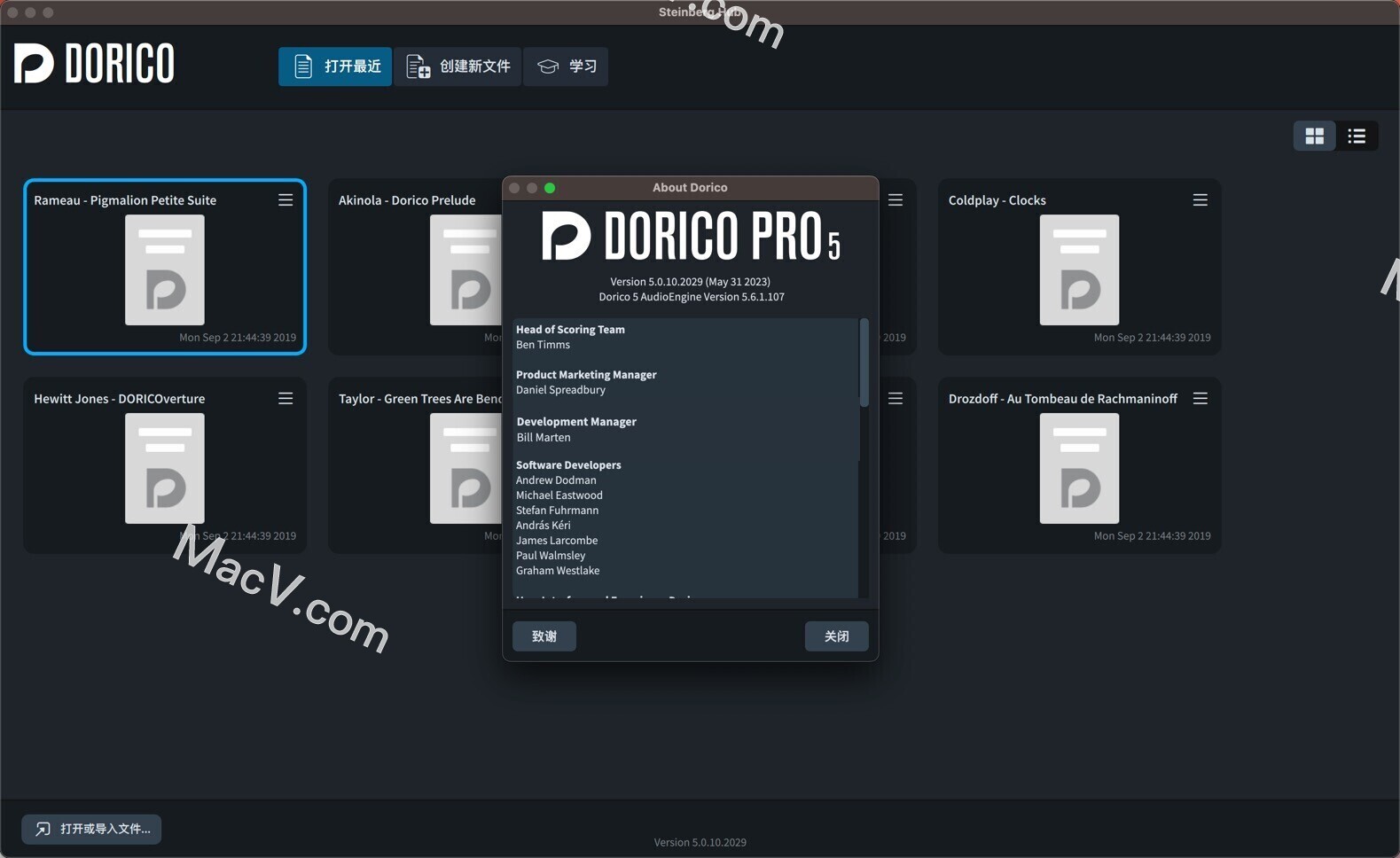
Task: Click the name Daniel Spreadbury
Action: (x=560, y=390)
